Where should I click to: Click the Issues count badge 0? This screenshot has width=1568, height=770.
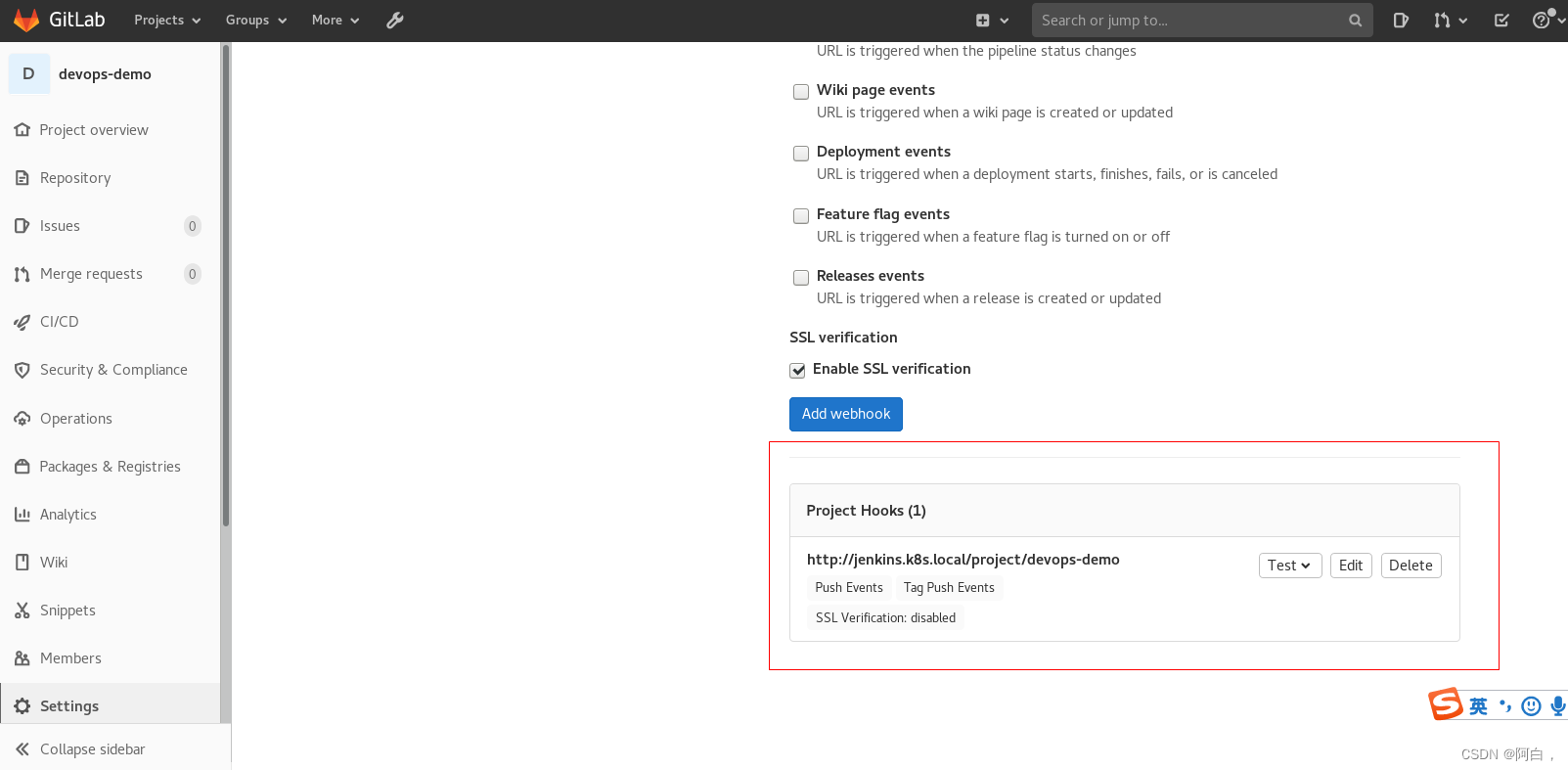point(193,226)
